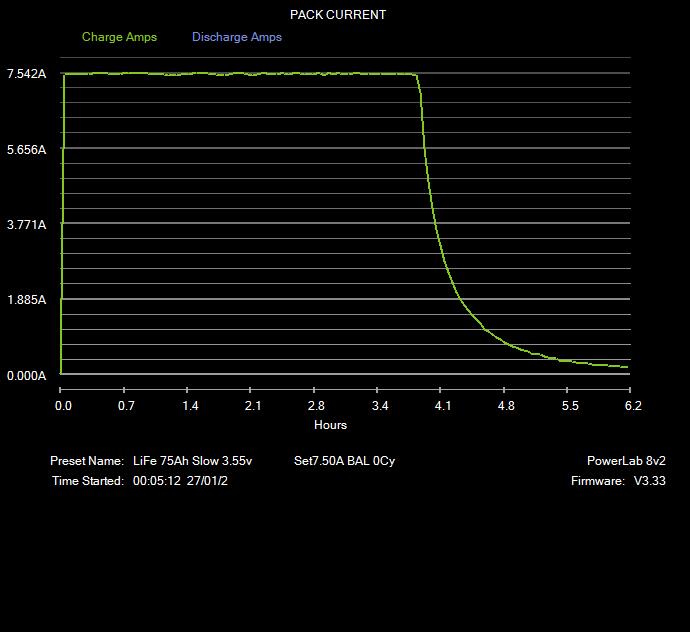Click the flat 7.5A plateau of charge curve
Screen dimensions: 690x632
tap(240, 74)
